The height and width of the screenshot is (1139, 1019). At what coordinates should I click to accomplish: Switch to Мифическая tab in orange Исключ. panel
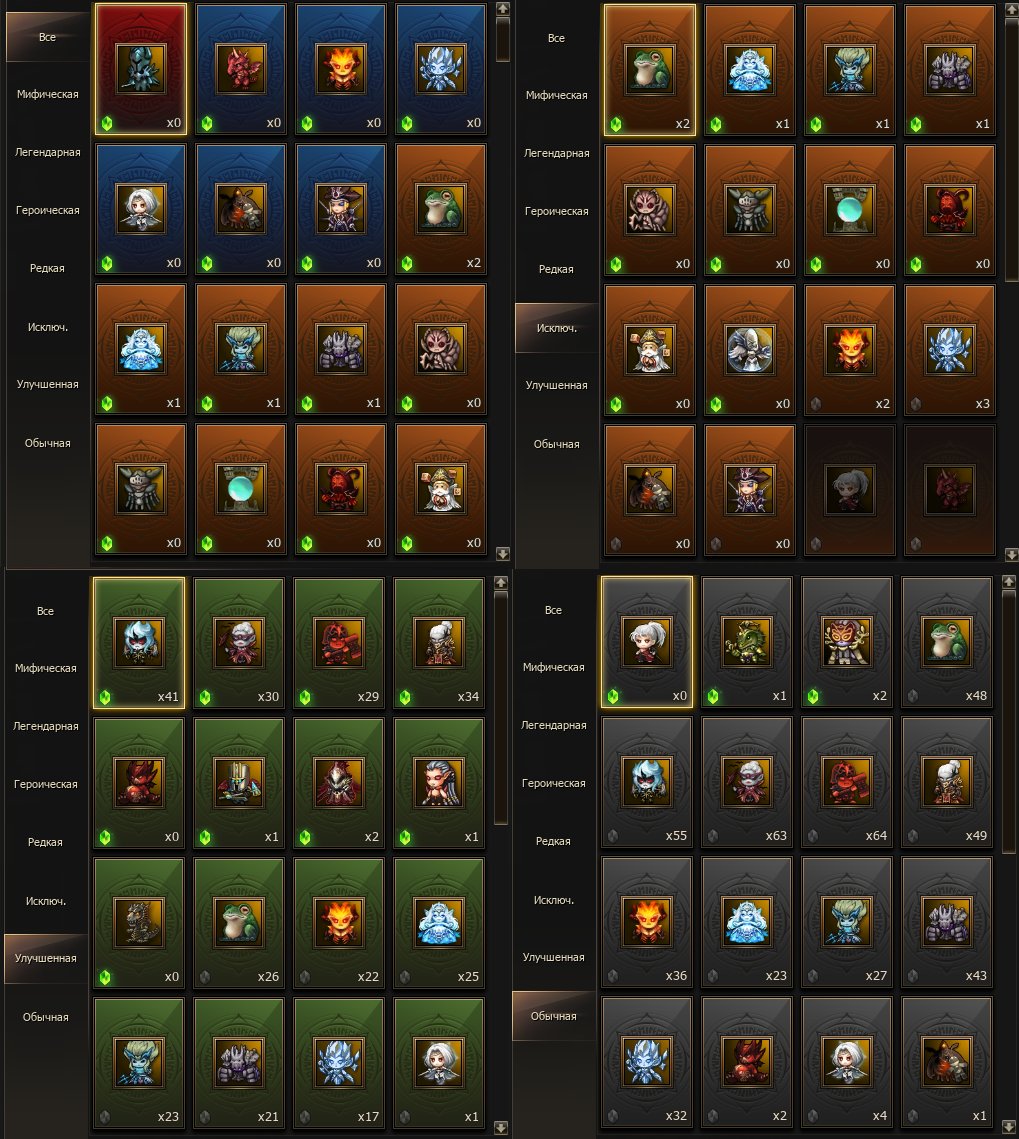[x=556, y=95]
